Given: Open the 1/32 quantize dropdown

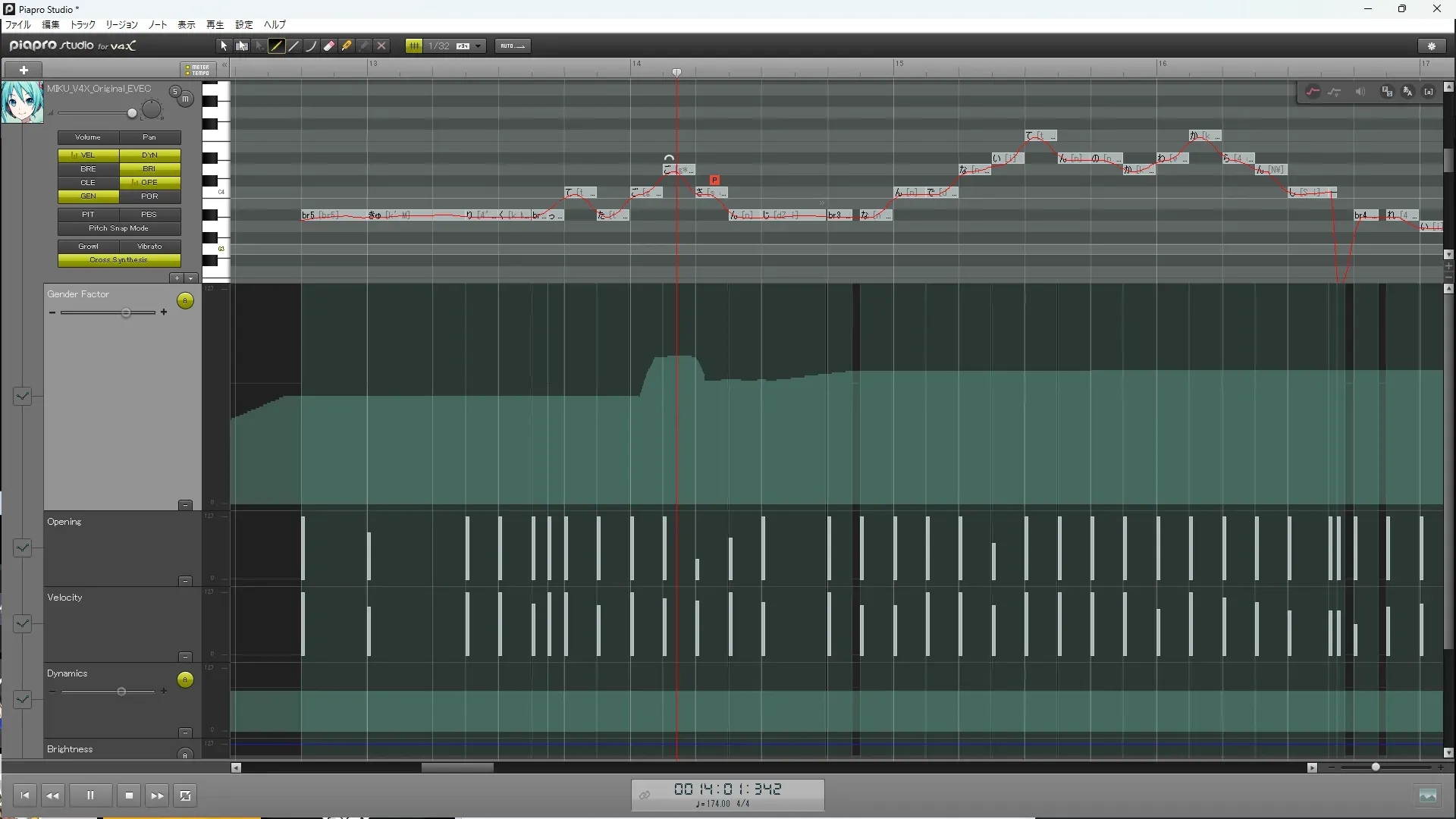Looking at the screenshot, I should click(x=478, y=46).
